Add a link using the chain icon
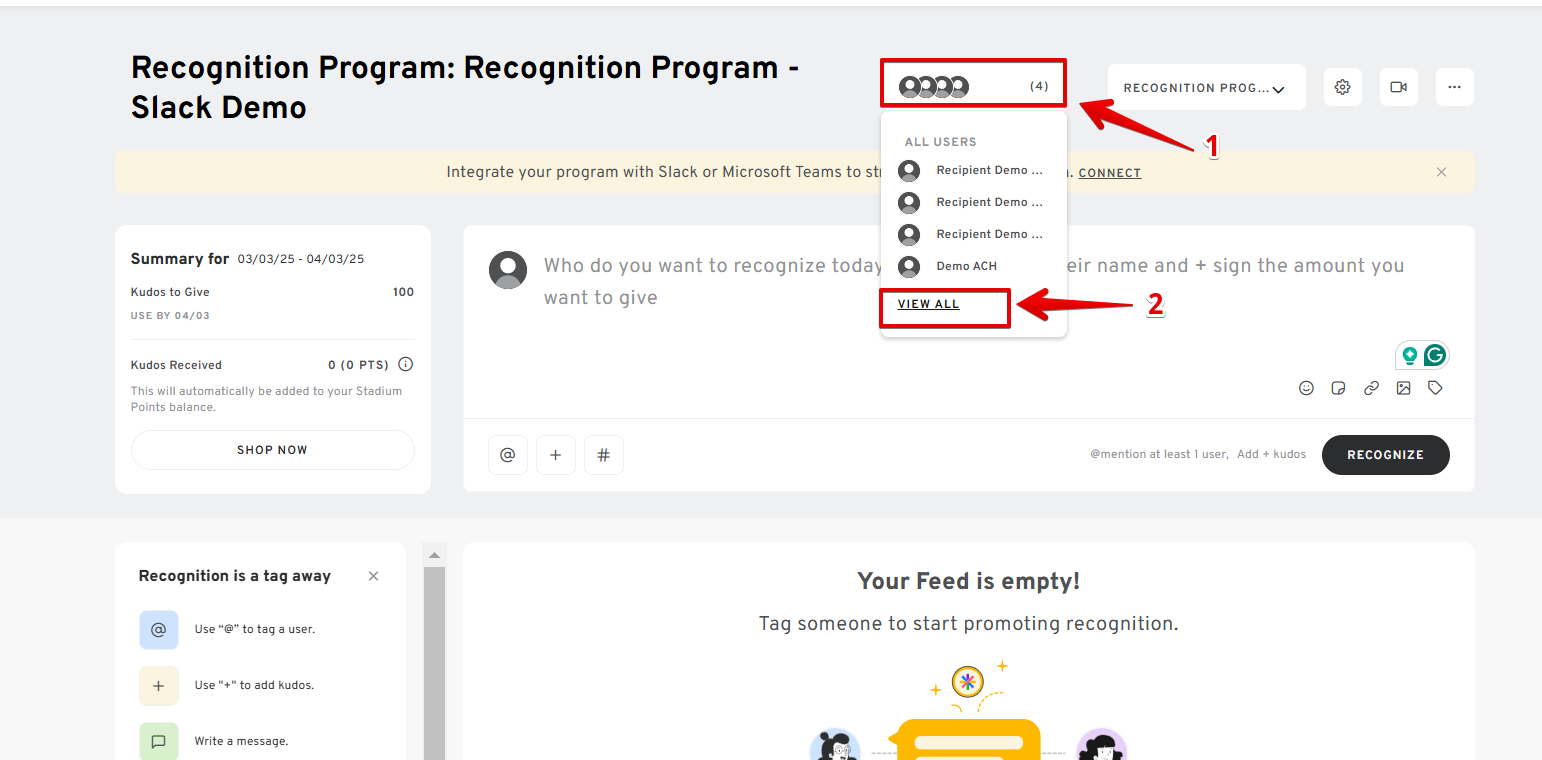This screenshot has width=1542, height=760. click(1371, 388)
